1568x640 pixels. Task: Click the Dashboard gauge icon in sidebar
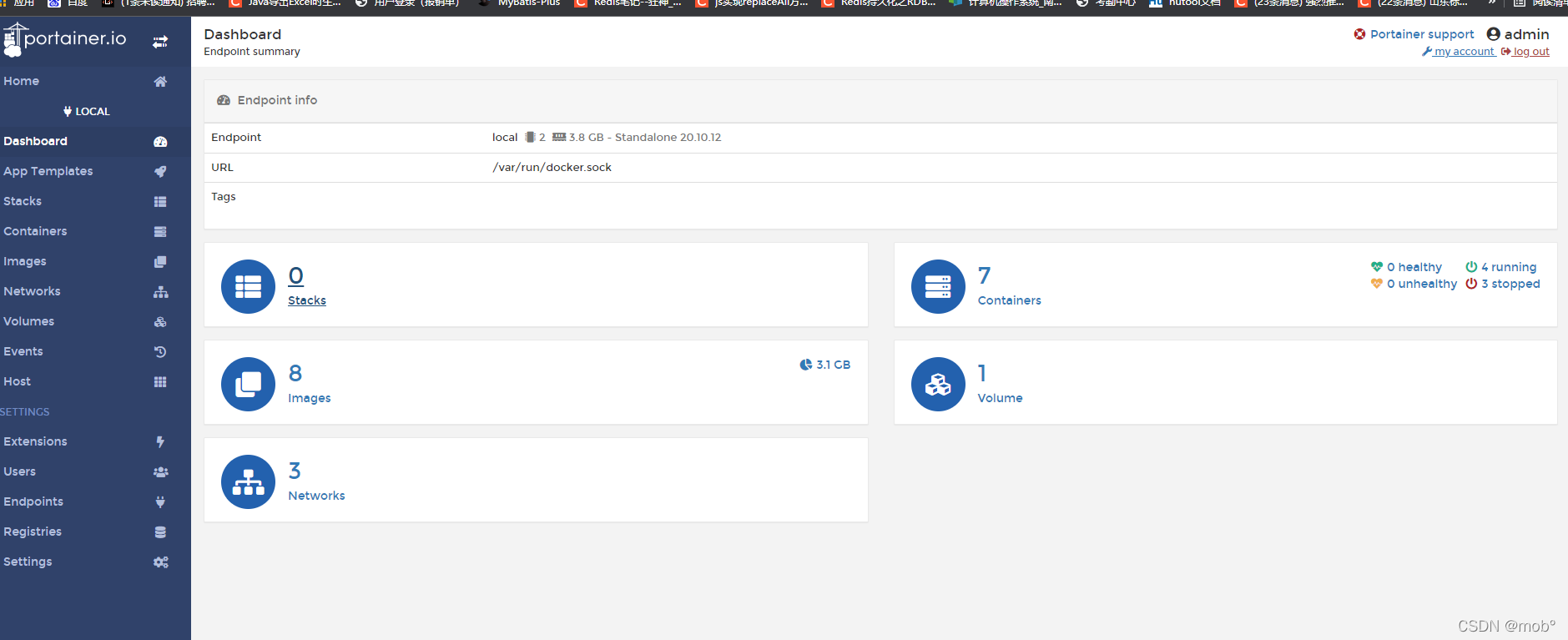coord(160,141)
